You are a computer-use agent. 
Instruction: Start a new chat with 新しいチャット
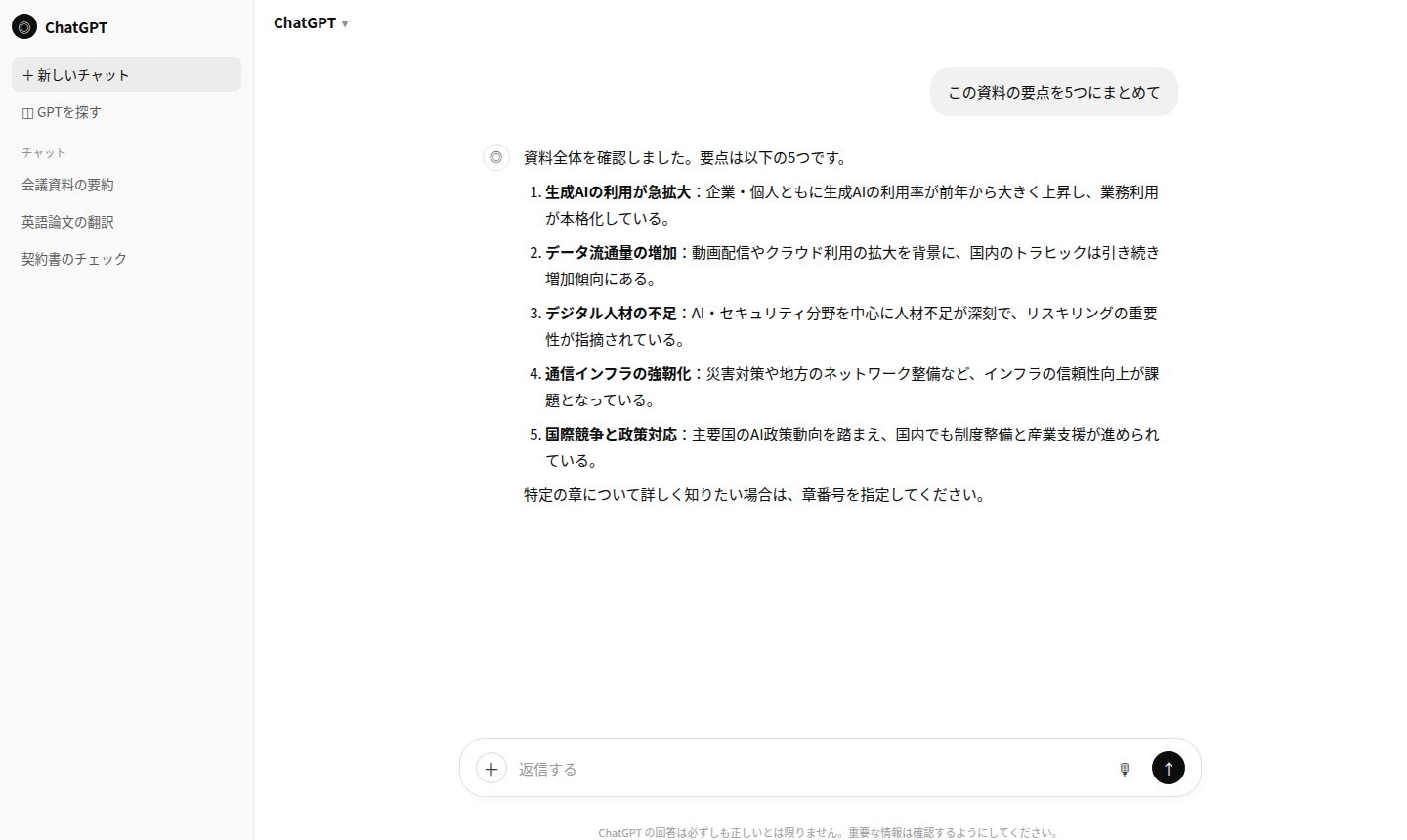tap(126, 74)
